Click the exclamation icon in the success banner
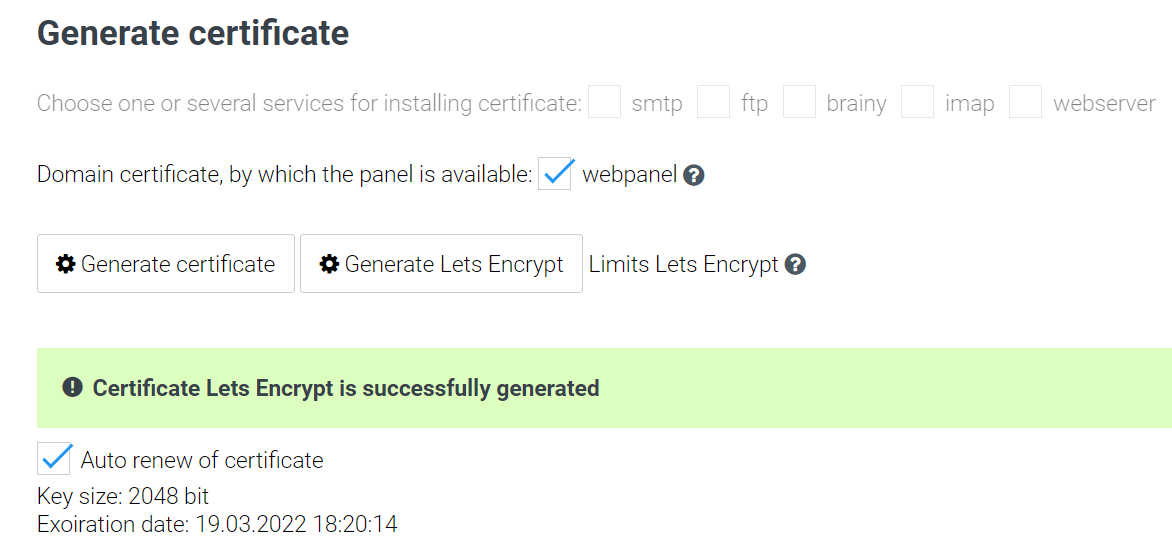 [x=73, y=387]
